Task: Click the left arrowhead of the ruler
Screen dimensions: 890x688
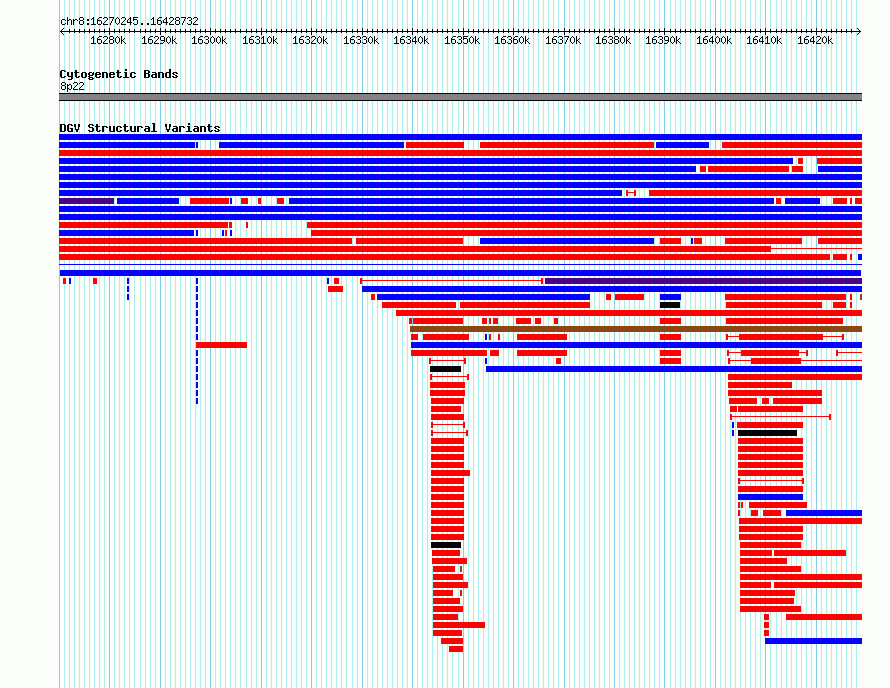Action: [62, 32]
